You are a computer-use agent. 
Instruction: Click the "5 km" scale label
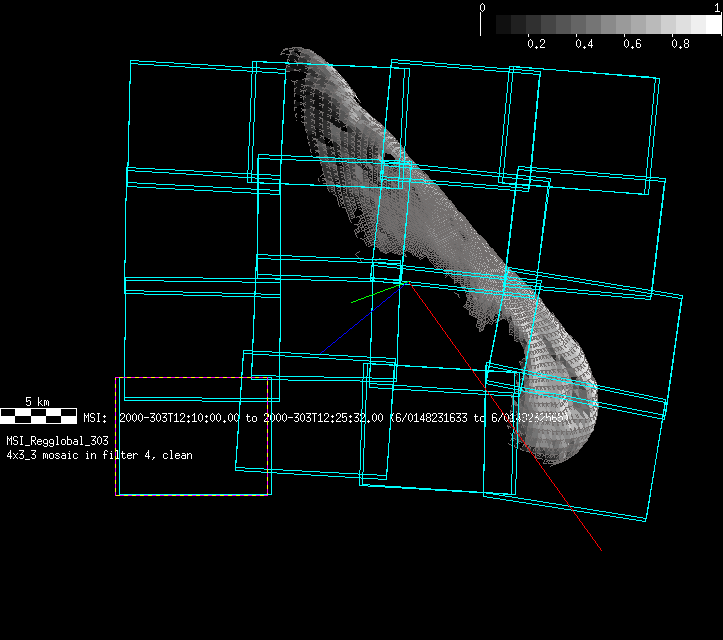38,401
